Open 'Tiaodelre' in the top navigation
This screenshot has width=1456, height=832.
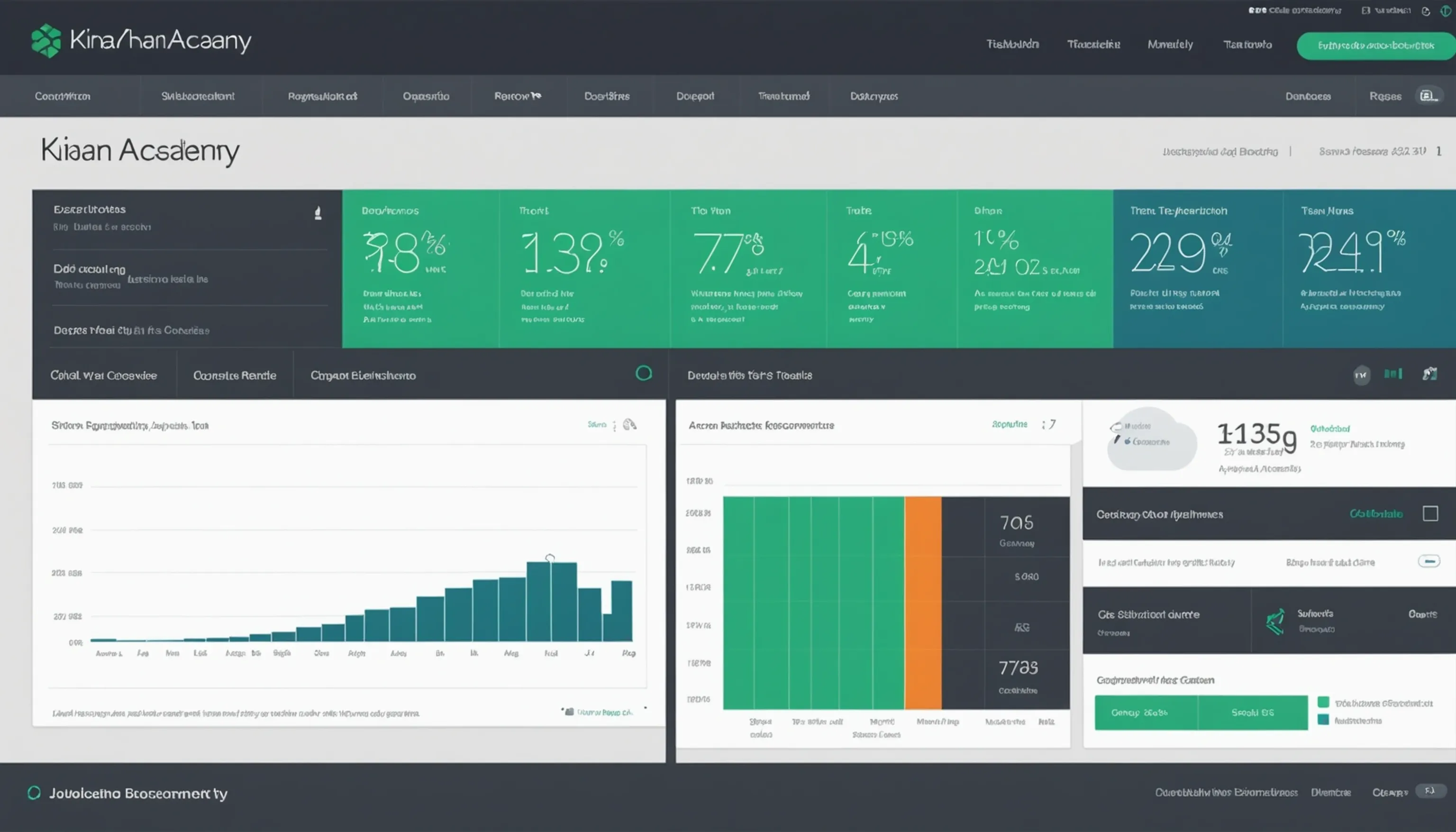click(x=1093, y=44)
